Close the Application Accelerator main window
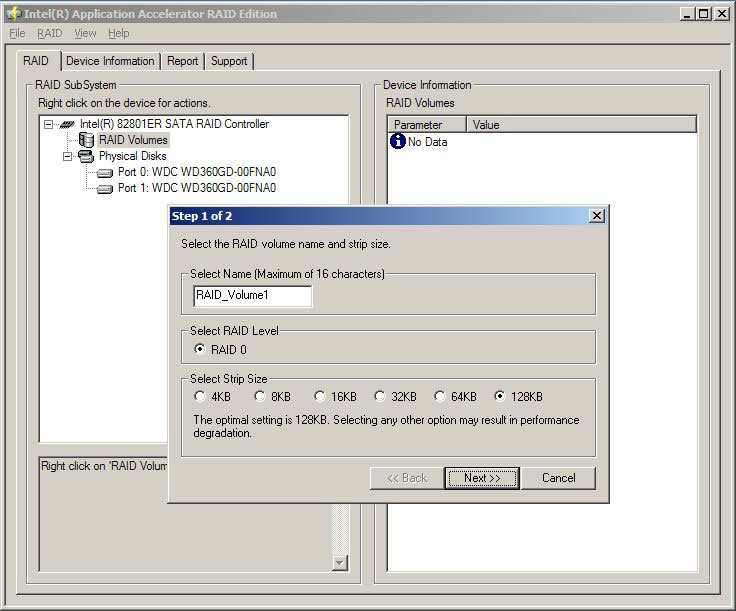 (722, 14)
